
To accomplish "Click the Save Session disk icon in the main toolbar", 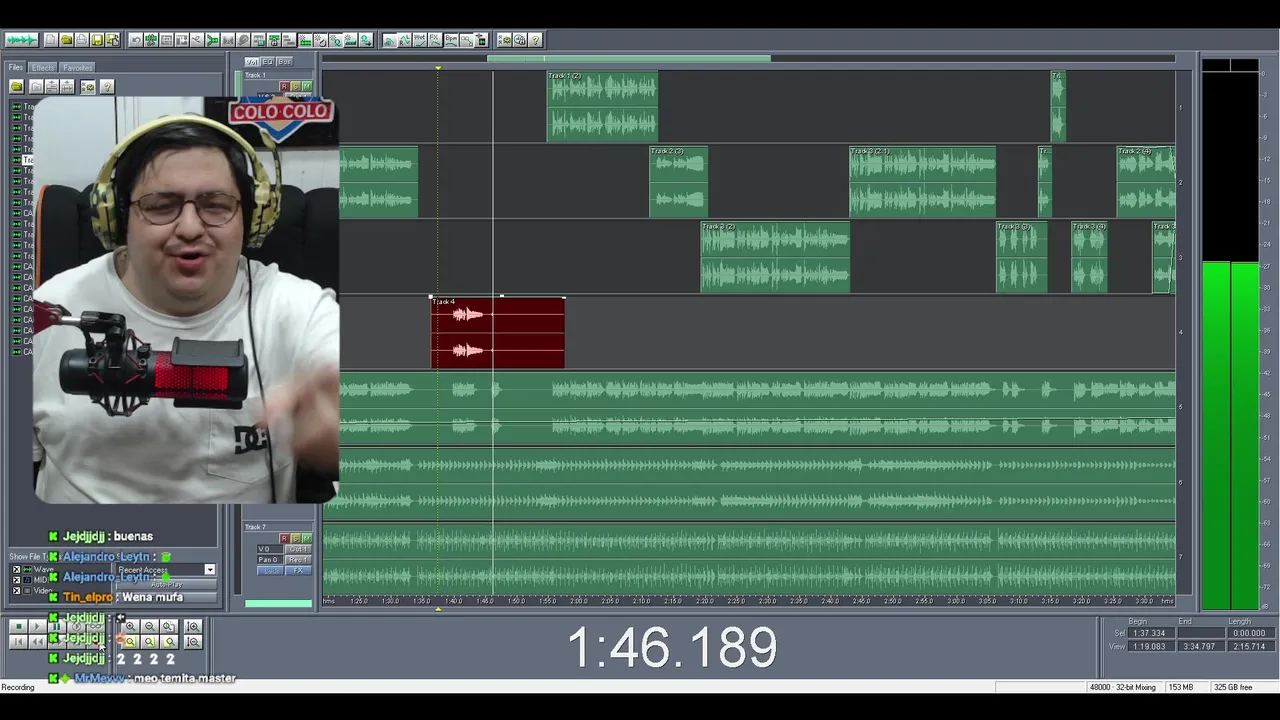I will click(x=97, y=40).
